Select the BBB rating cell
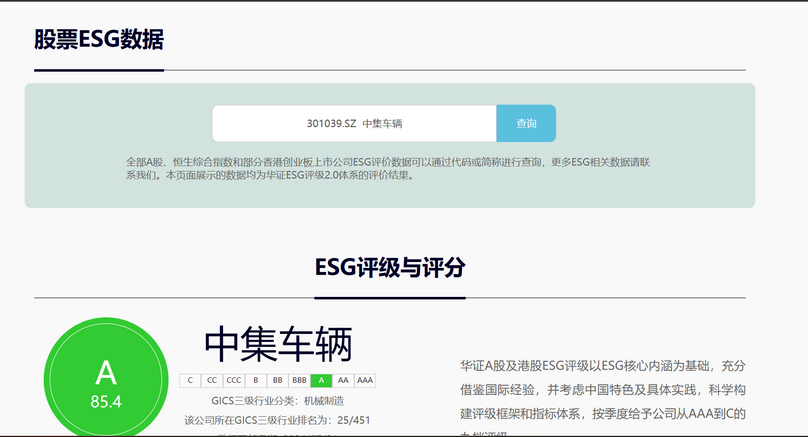The width and height of the screenshot is (808, 437). coord(299,380)
